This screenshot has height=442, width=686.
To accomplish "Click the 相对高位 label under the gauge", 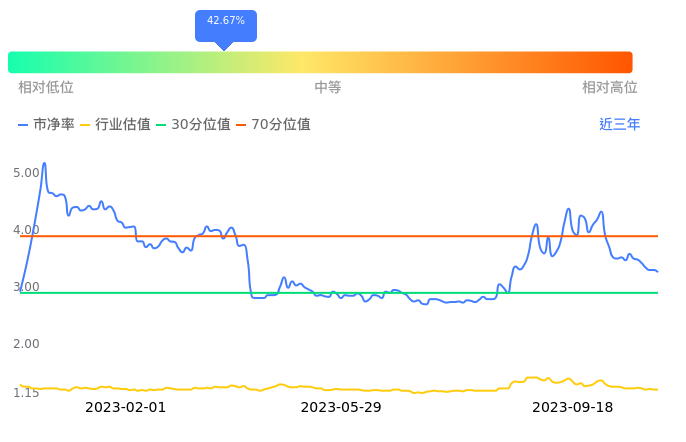I will 609,88.
